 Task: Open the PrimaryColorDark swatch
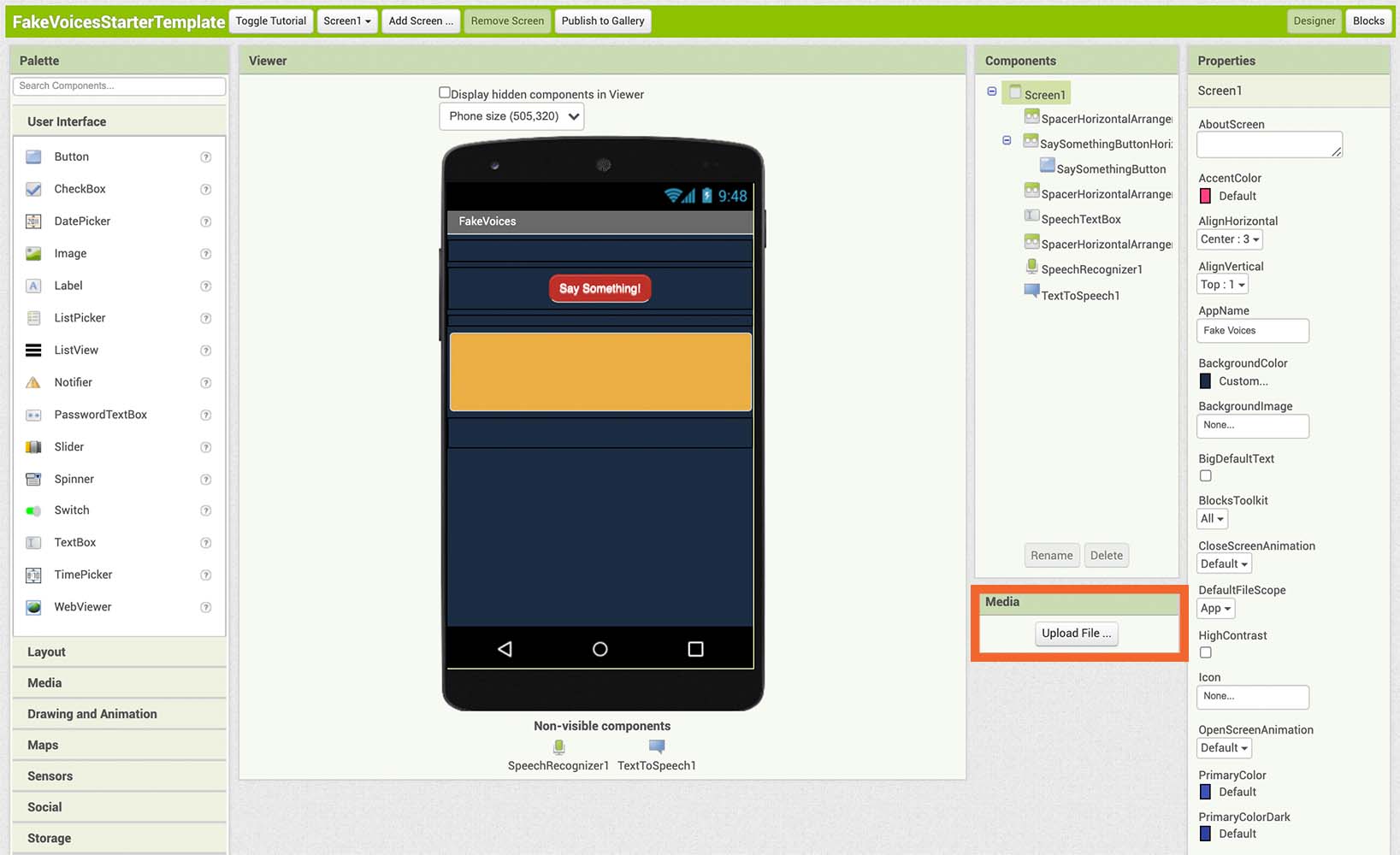coord(1206,834)
